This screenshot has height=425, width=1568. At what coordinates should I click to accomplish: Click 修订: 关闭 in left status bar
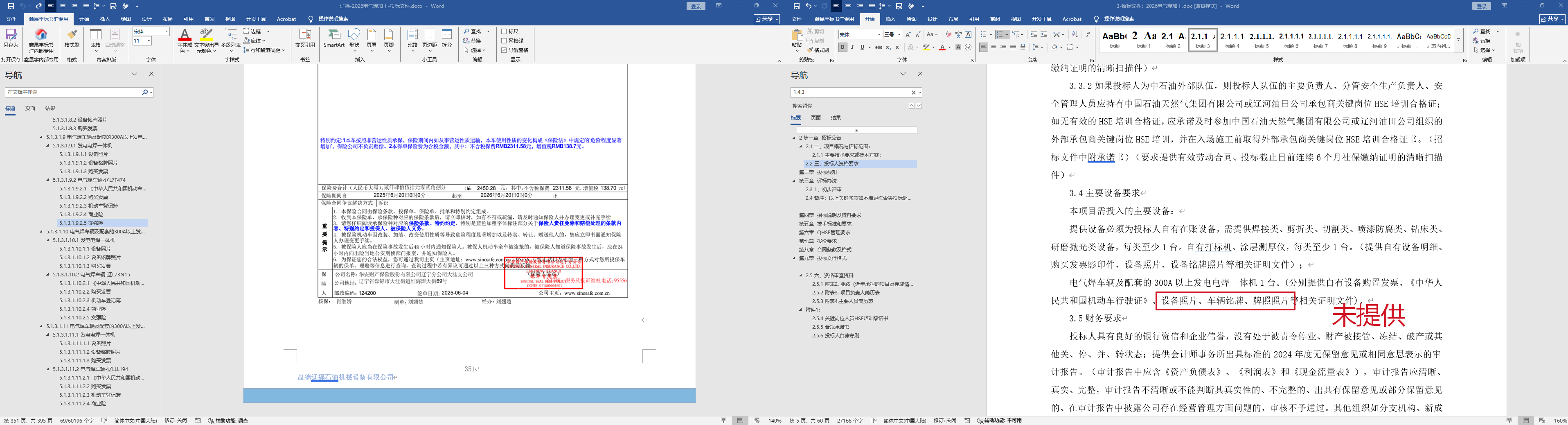click(176, 421)
